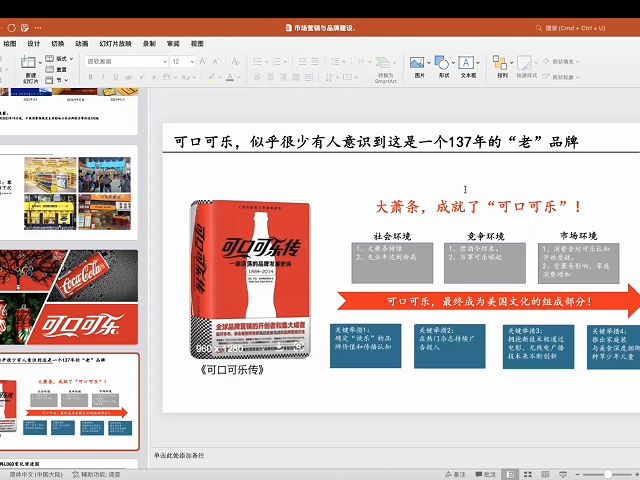Screen dimensions: 640x480
Task: Click the decrease font size icon
Action: pyautogui.click(x=216, y=62)
